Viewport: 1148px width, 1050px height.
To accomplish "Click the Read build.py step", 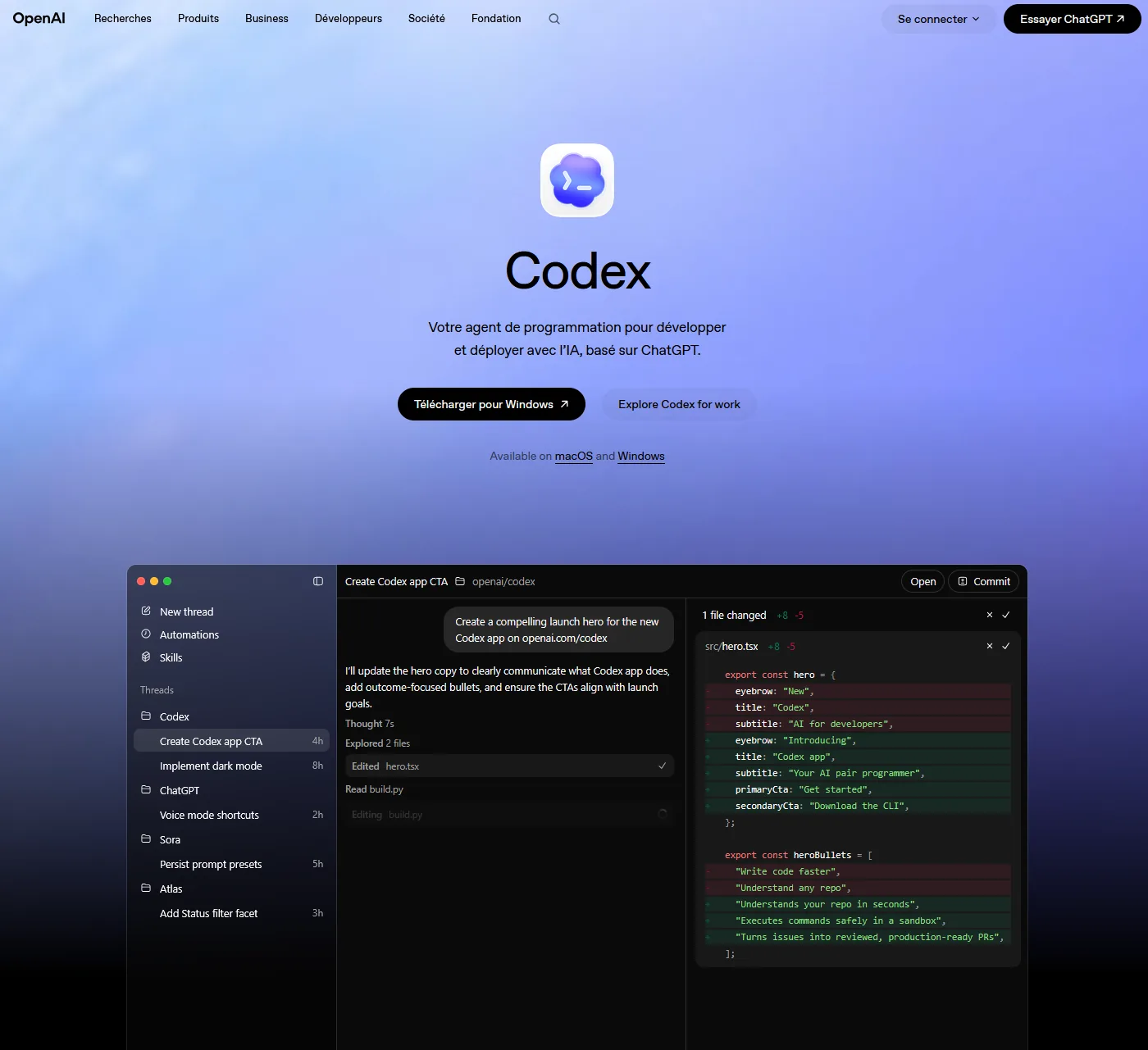I will pyautogui.click(x=374, y=789).
